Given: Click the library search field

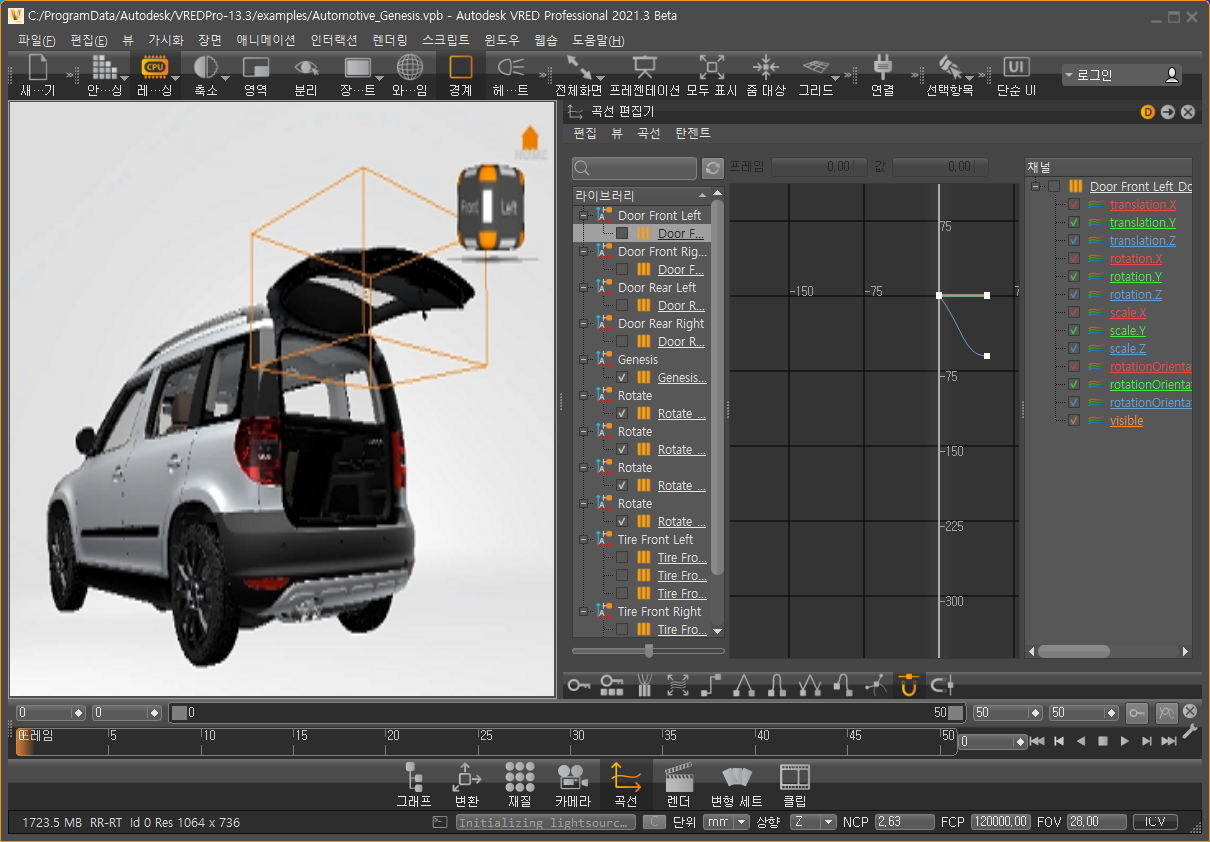Looking at the screenshot, I should 634,168.
